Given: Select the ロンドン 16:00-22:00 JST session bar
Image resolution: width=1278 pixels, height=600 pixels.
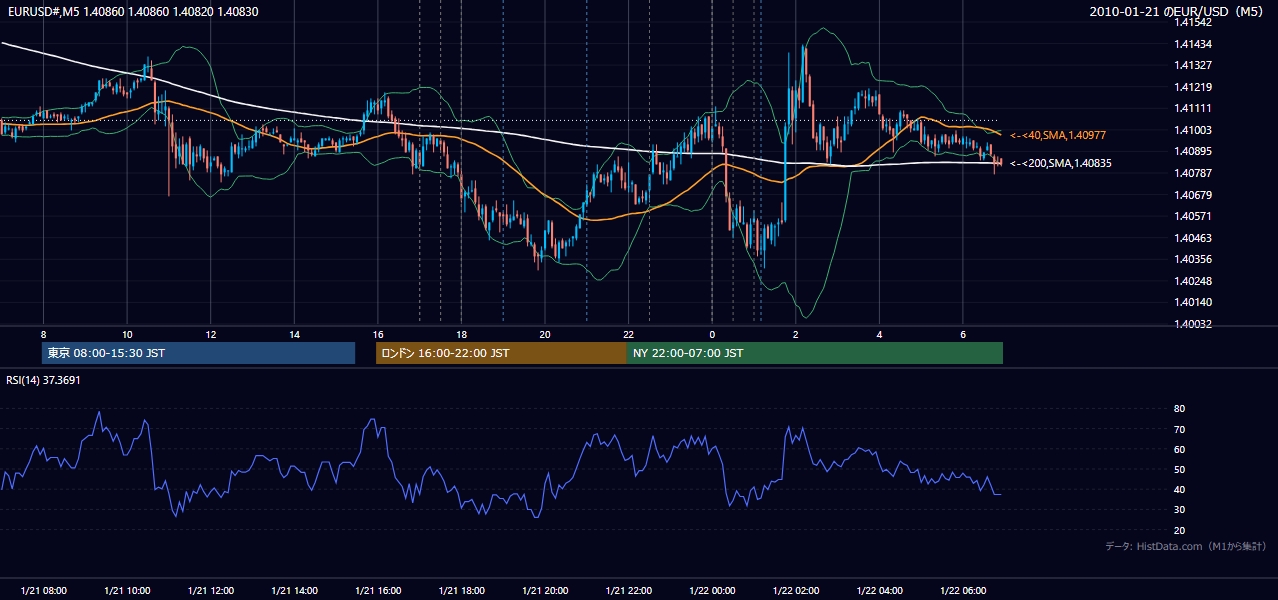Looking at the screenshot, I should pos(501,353).
